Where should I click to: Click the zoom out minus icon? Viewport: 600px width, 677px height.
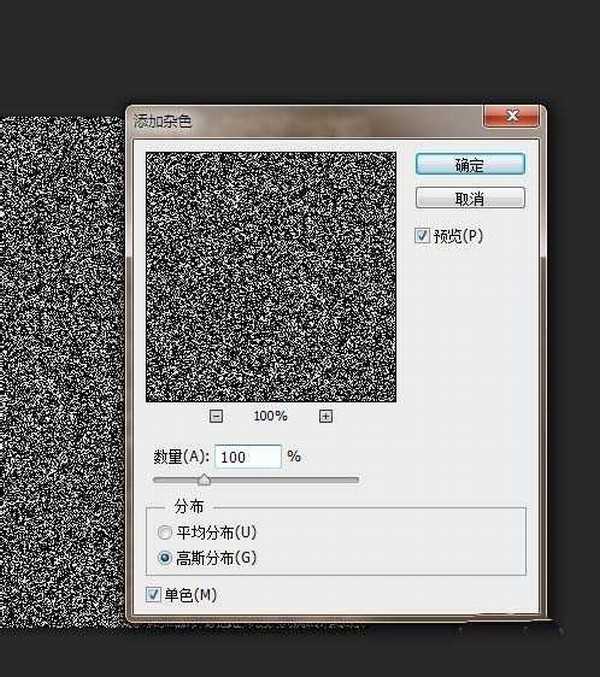tap(217, 416)
